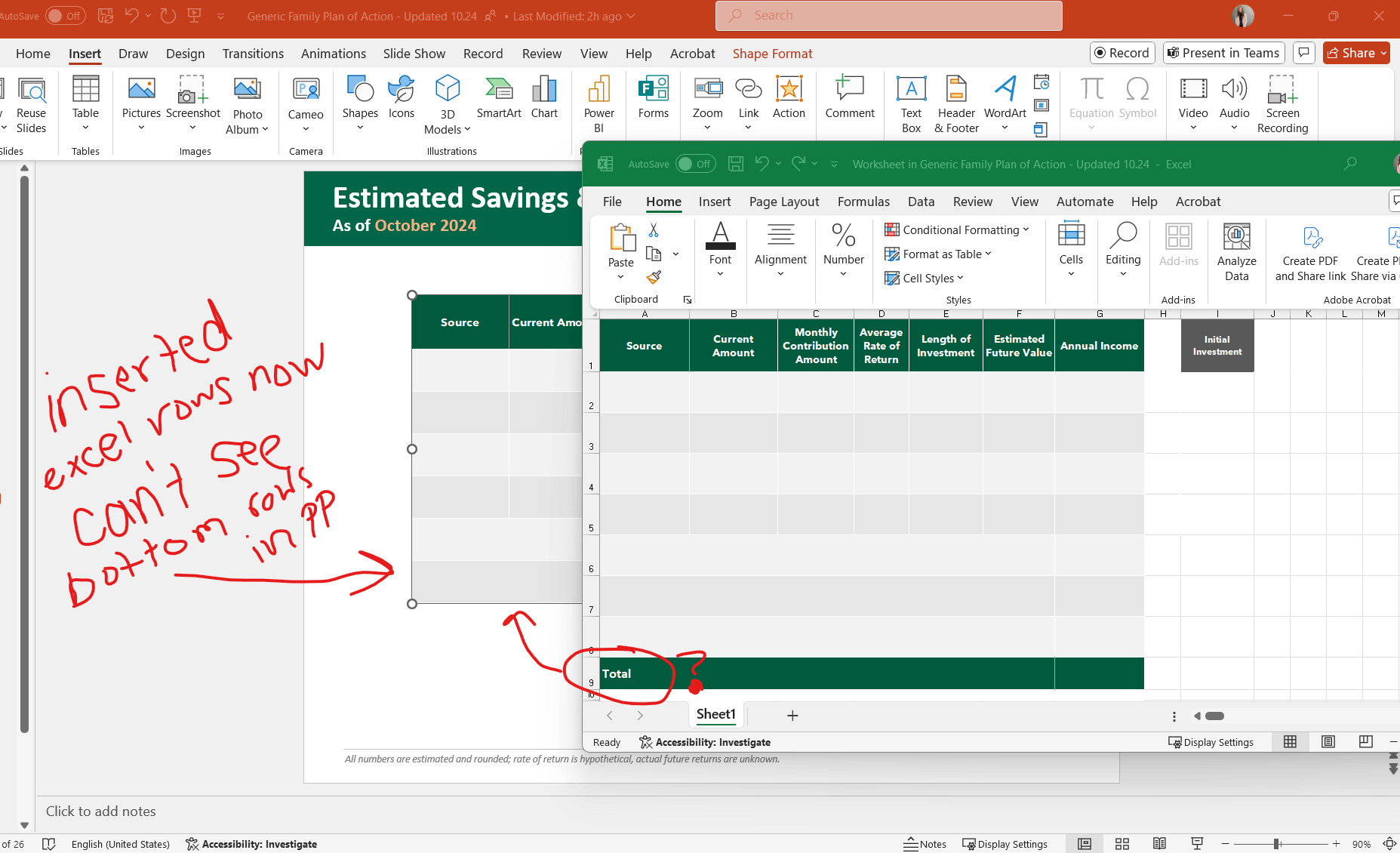Click to add notes area
The image size is (1400, 853).
click(101, 811)
